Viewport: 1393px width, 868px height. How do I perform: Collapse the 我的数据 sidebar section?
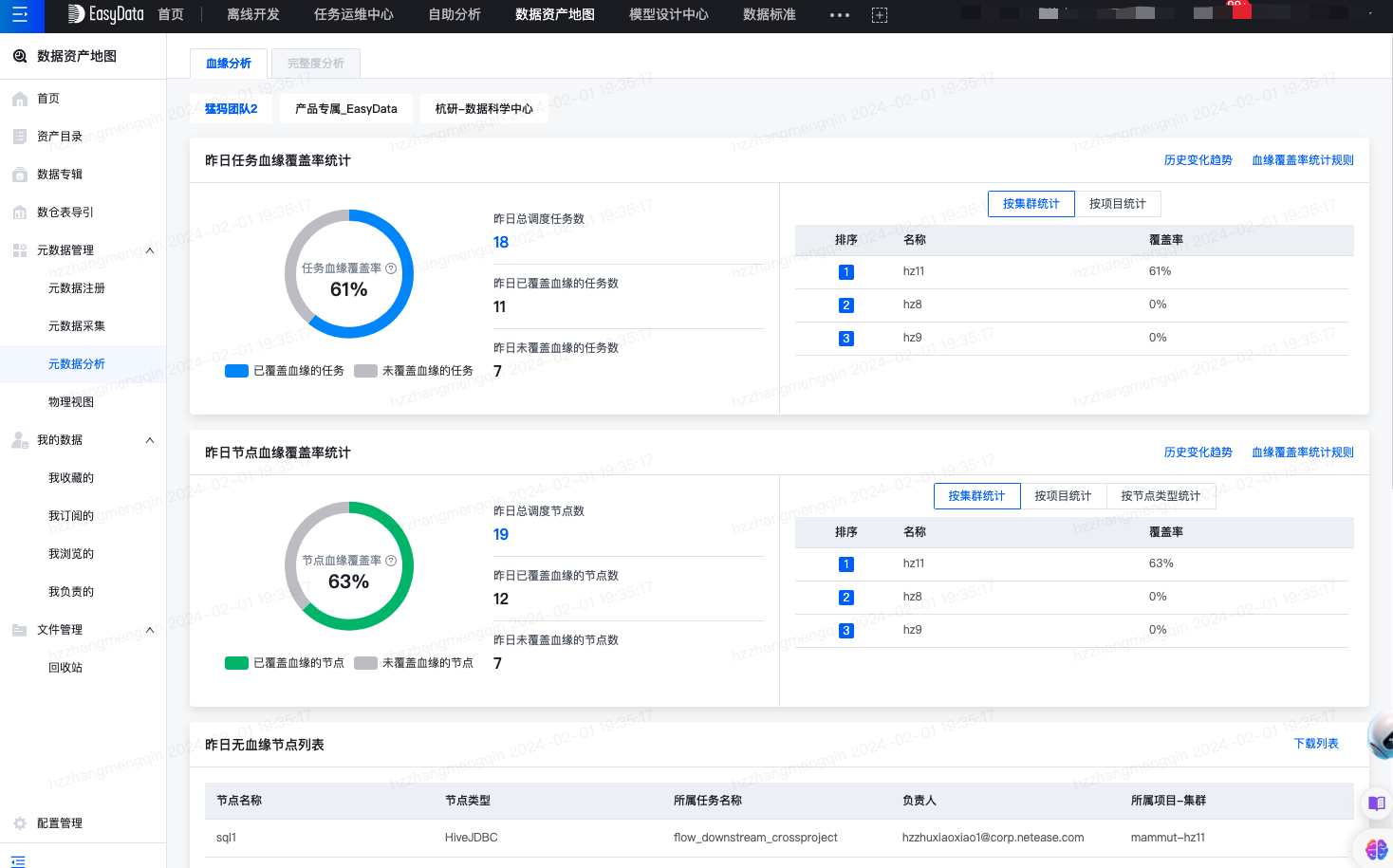pyautogui.click(x=150, y=440)
